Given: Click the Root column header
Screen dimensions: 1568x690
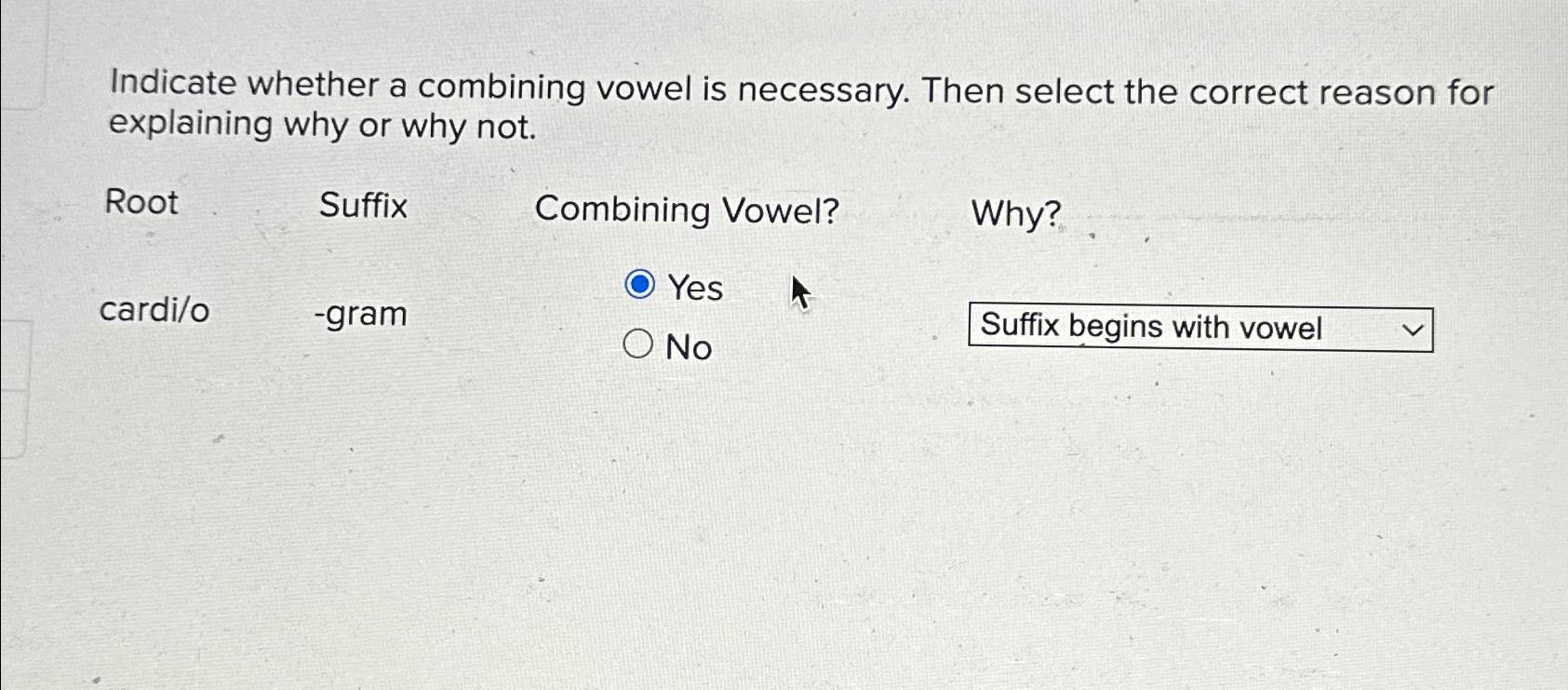Looking at the screenshot, I should (x=140, y=205).
